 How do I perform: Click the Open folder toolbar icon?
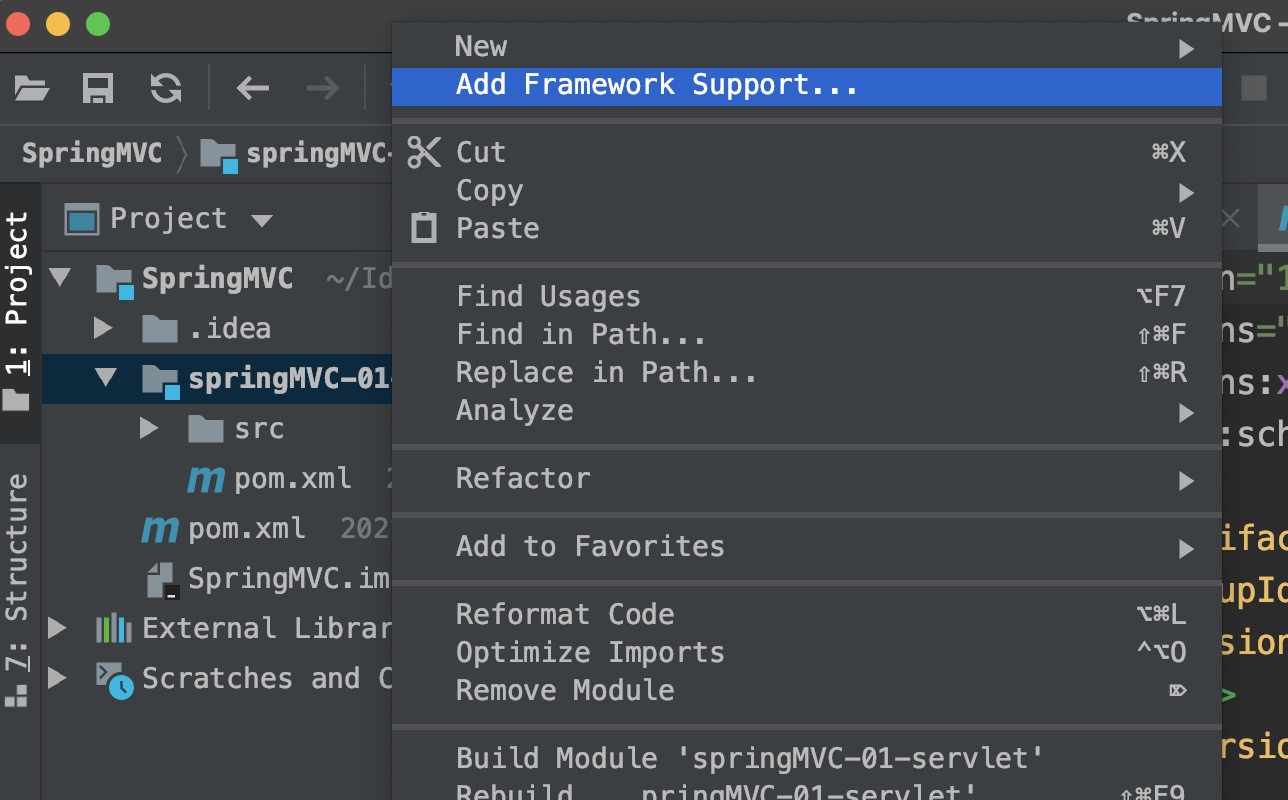32,88
